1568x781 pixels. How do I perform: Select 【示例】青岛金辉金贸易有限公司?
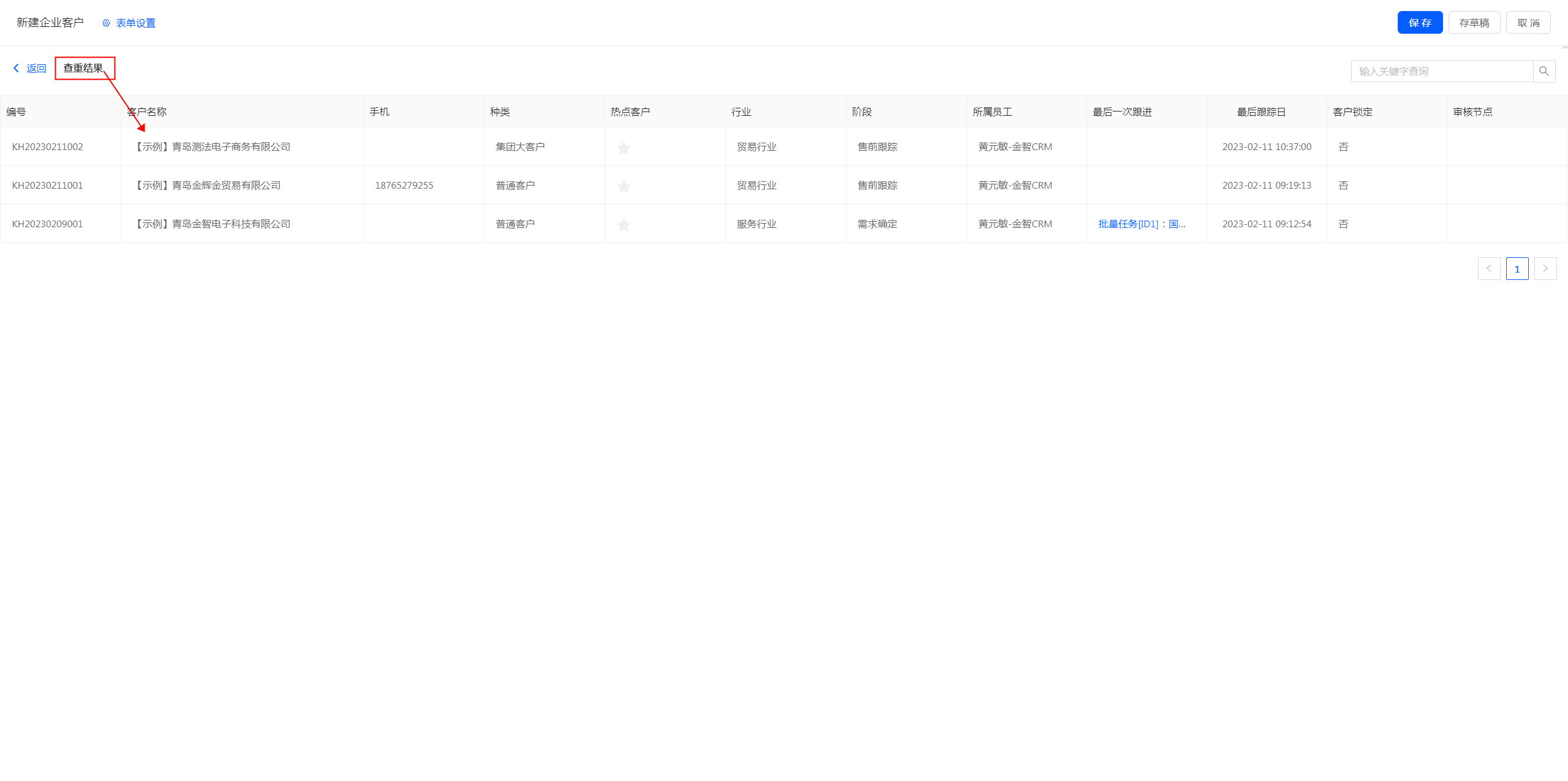click(206, 186)
